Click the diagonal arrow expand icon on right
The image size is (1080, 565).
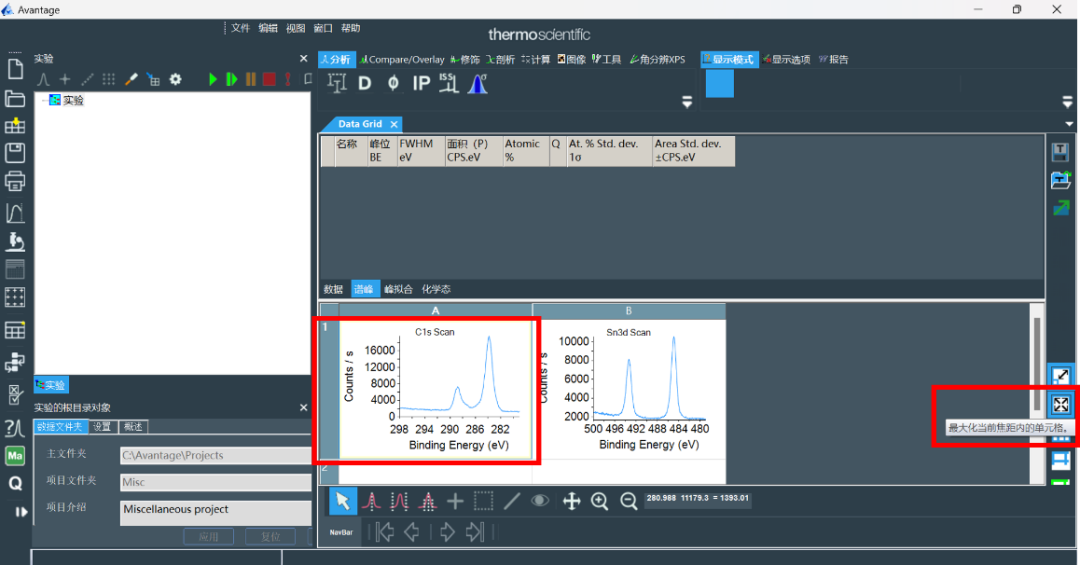tap(1061, 376)
